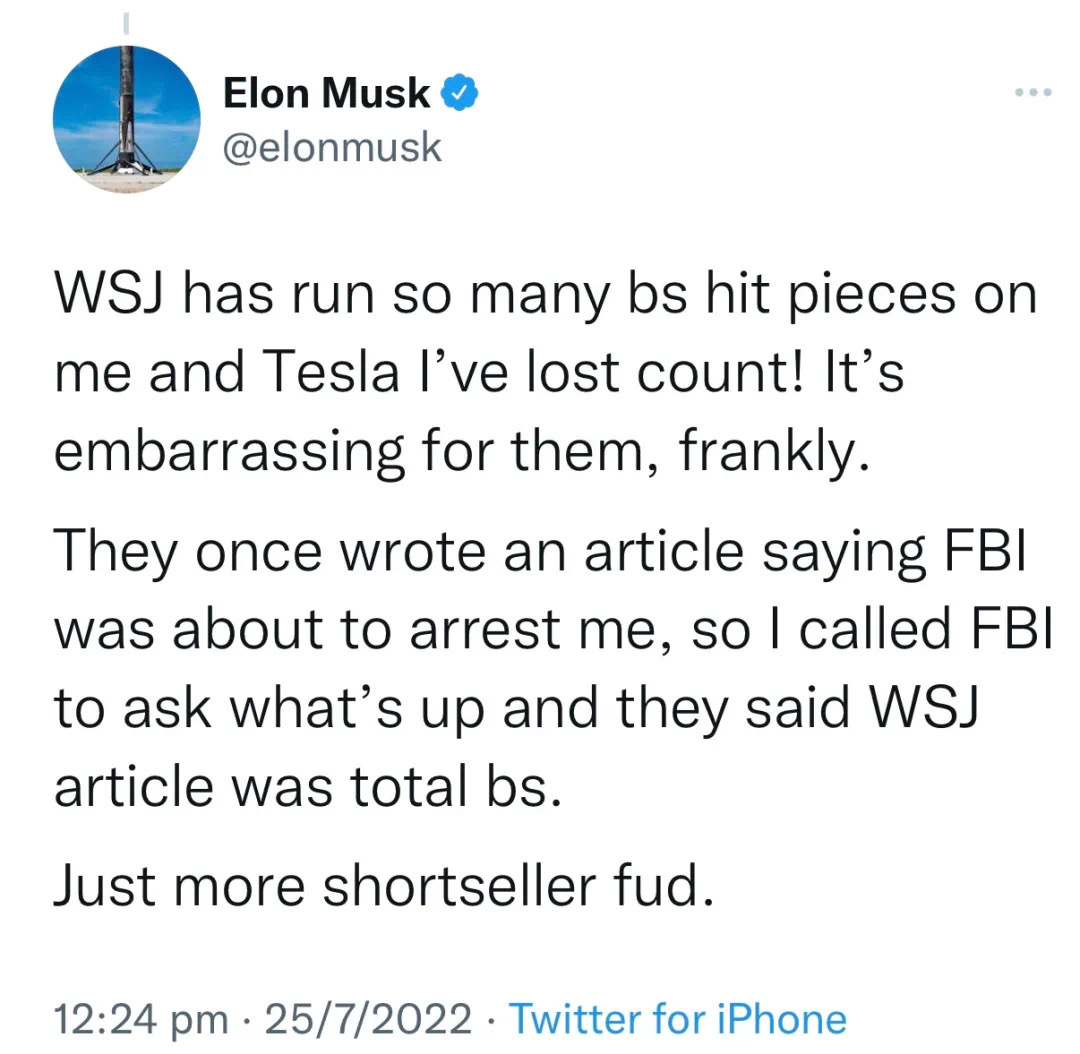Click the 25/7/2022 date
The height and width of the screenshot is (1054, 1080).
[368, 1020]
